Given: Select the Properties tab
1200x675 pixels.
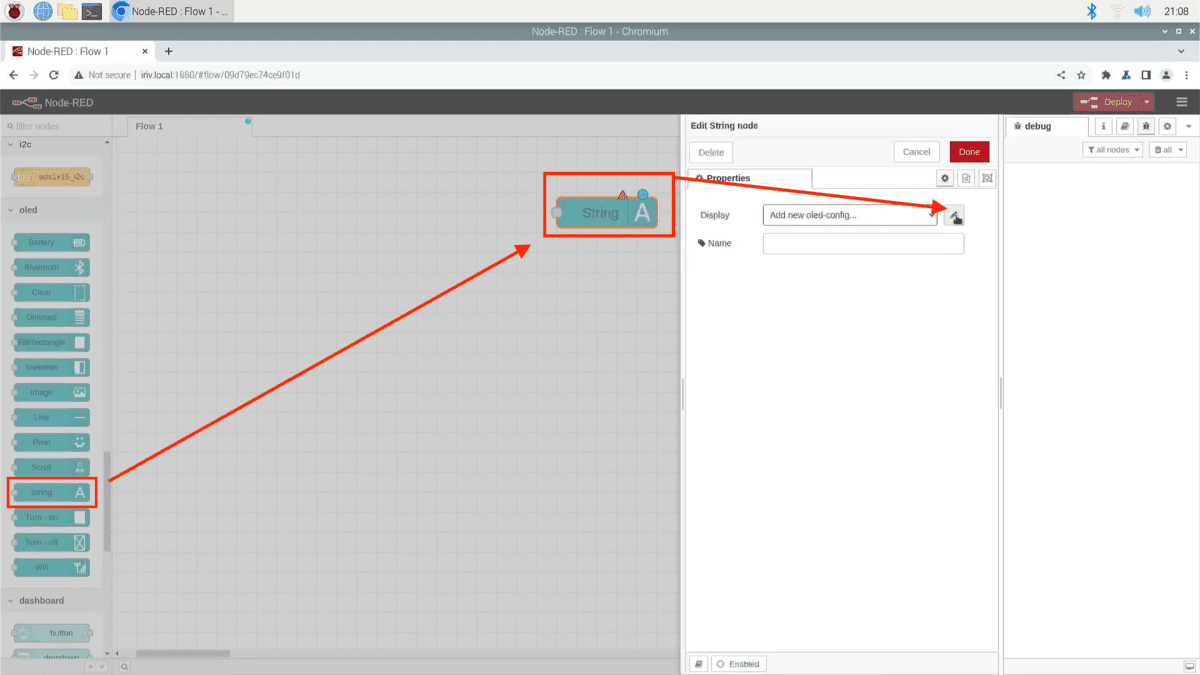Looking at the screenshot, I should (x=750, y=178).
